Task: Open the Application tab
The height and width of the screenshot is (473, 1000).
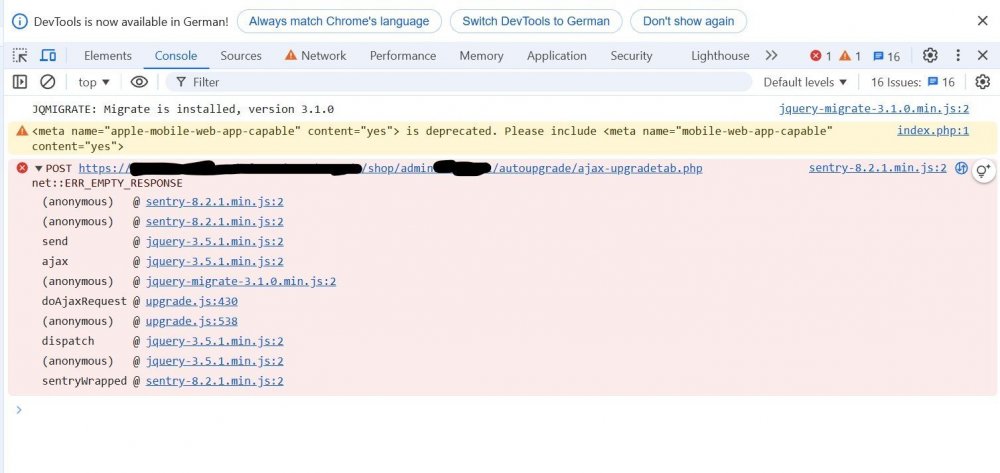Action: pyautogui.click(x=557, y=55)
